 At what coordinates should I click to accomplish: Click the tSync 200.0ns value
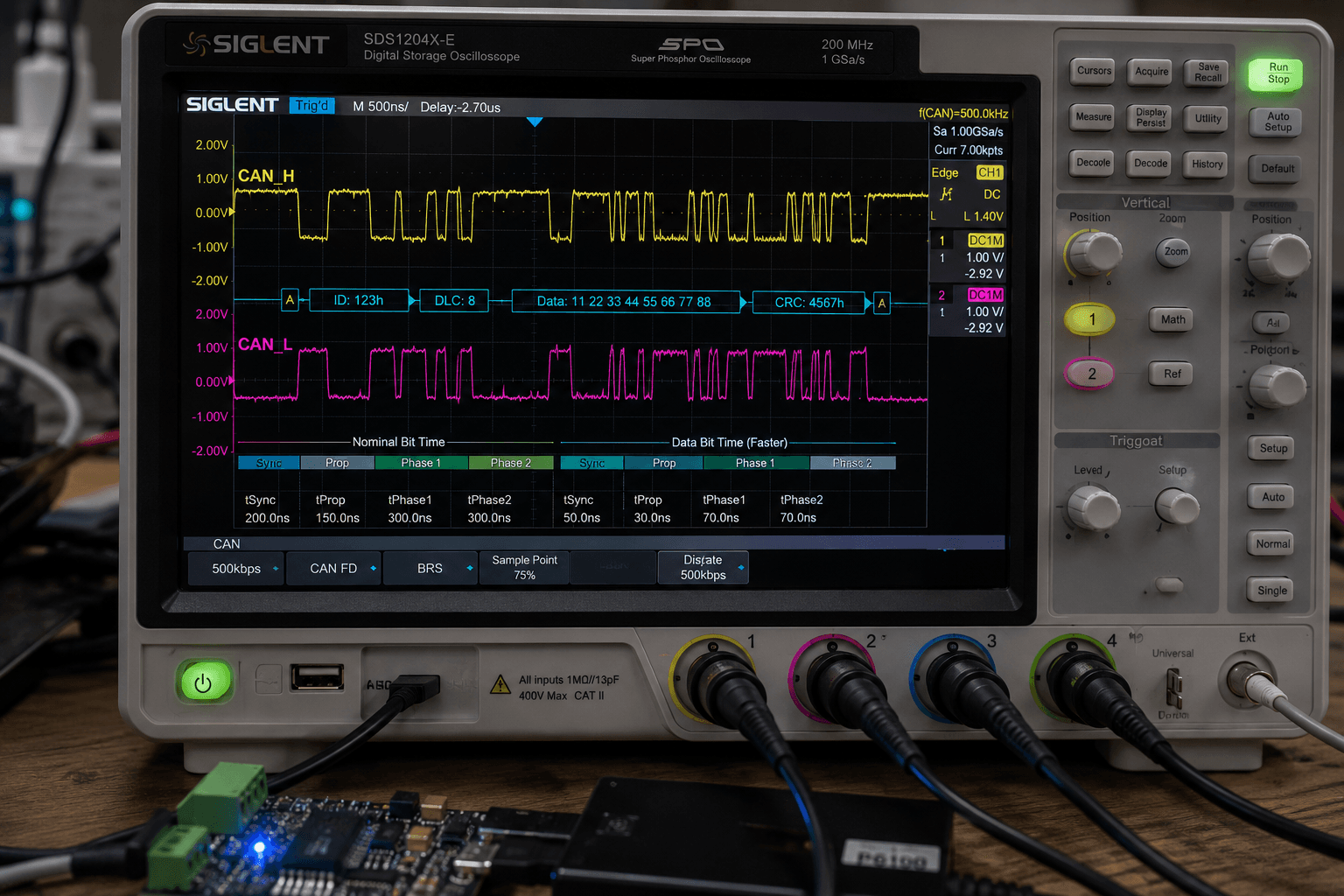click(267, 518)
